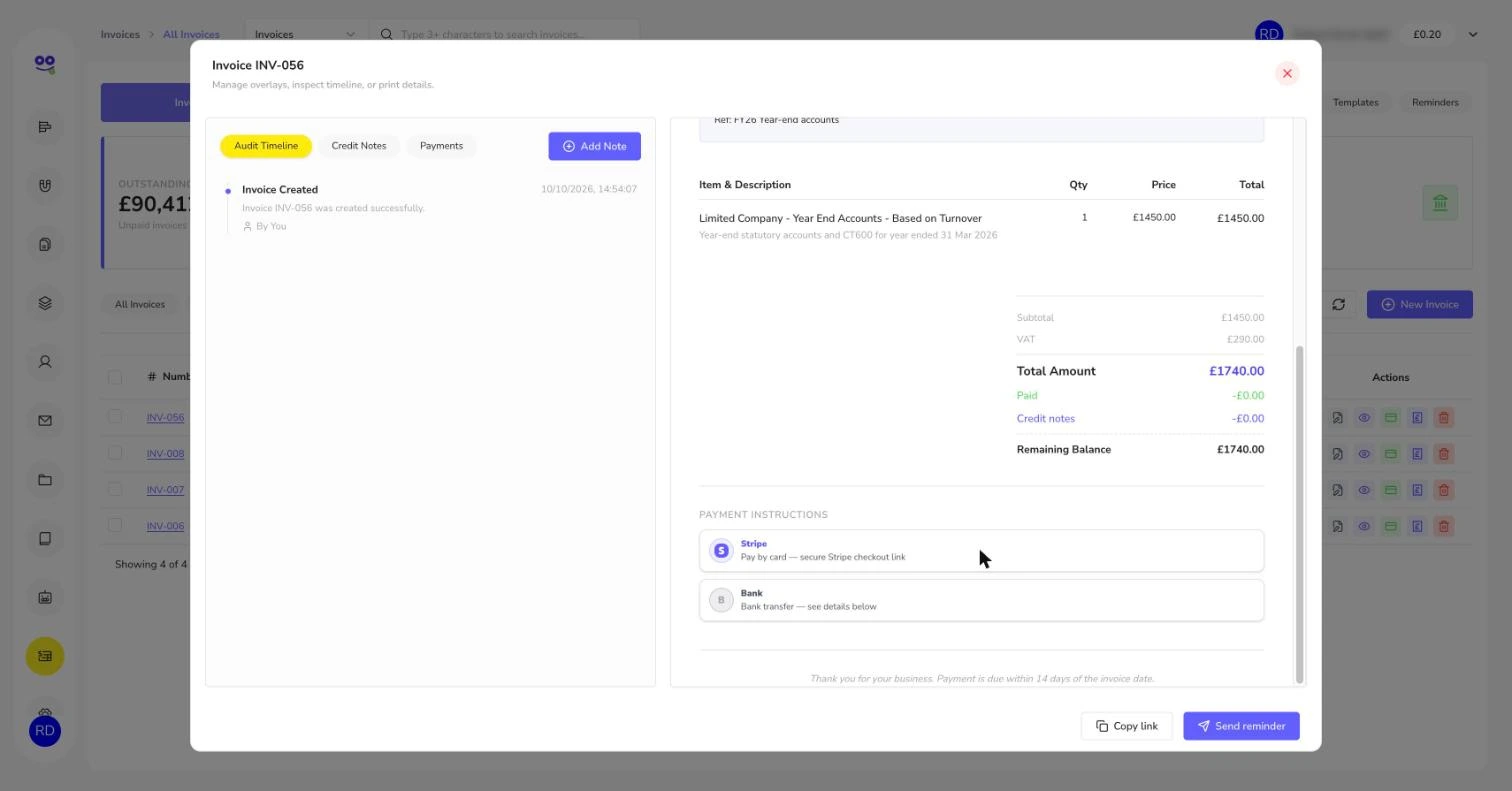Click the red trash icon for INV-006
This screenshot has height=791, width=1512.
pos(1444,526)
